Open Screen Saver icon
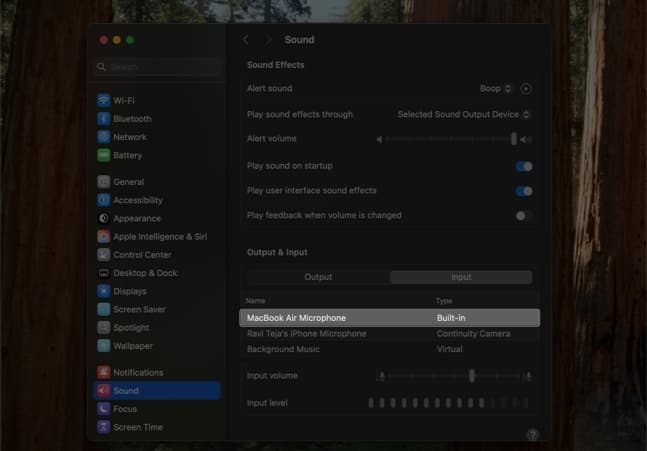This screenshot has width=647, height=451. 104,309
